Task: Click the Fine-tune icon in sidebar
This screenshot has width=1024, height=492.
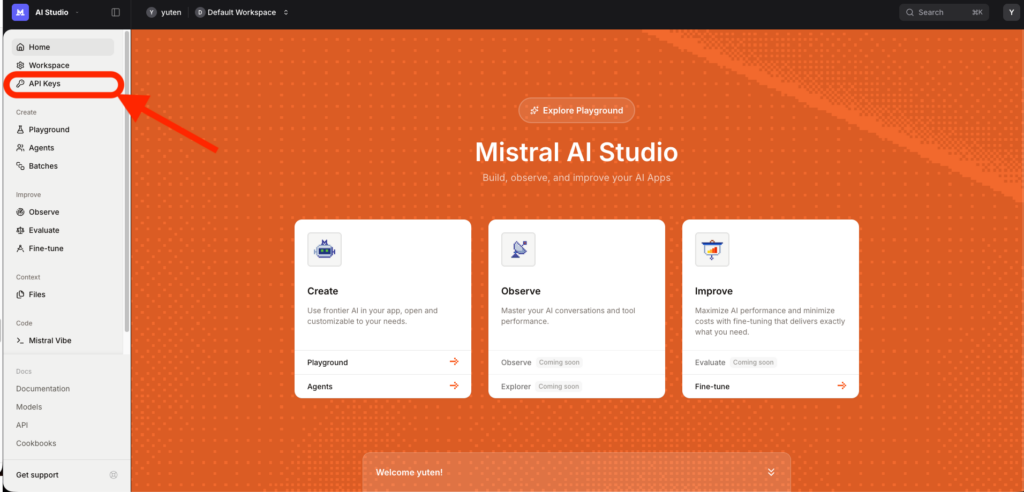Action: [x=21, y=248]
